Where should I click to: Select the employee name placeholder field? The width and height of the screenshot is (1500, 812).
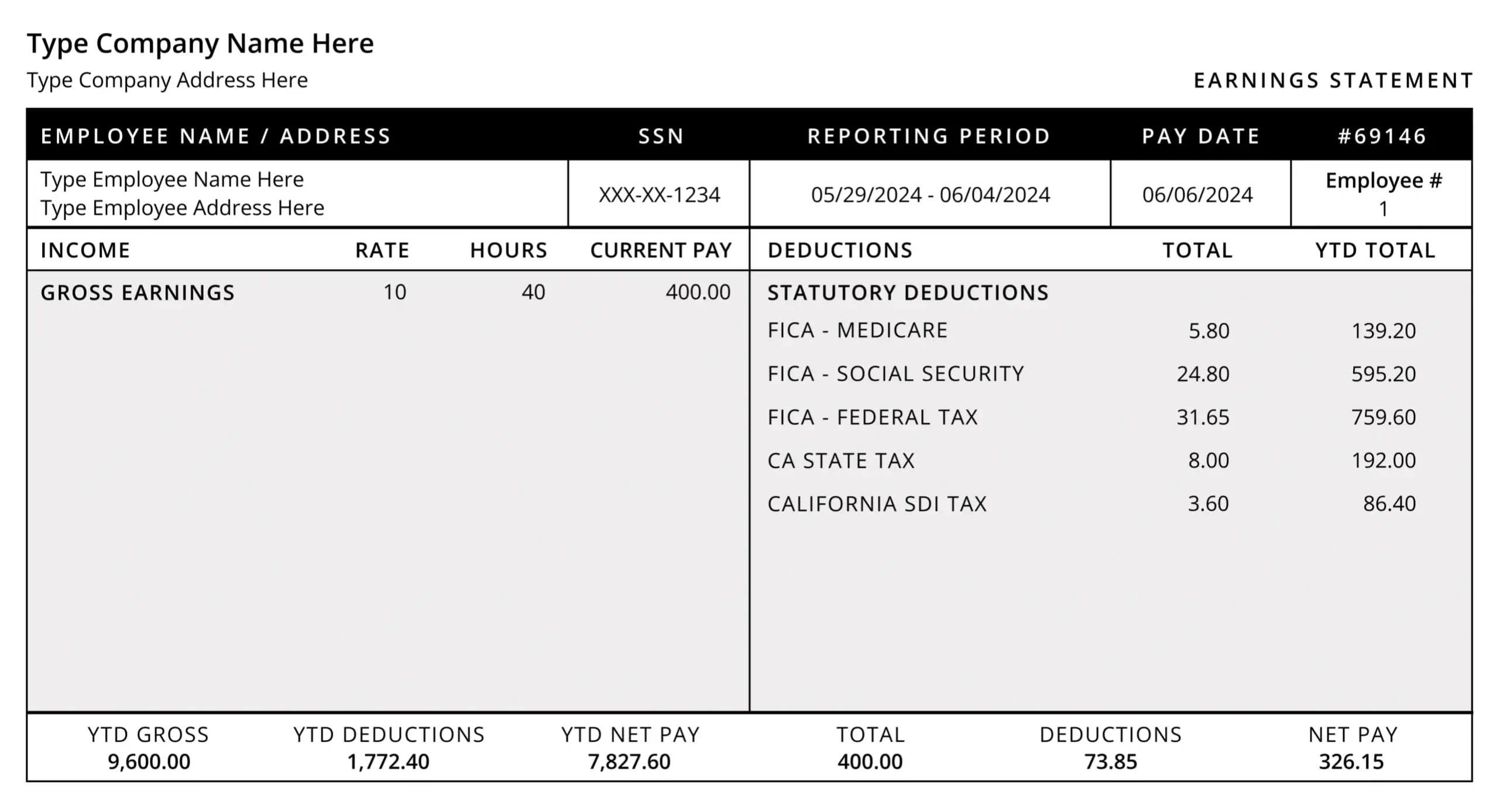[172, 180]
